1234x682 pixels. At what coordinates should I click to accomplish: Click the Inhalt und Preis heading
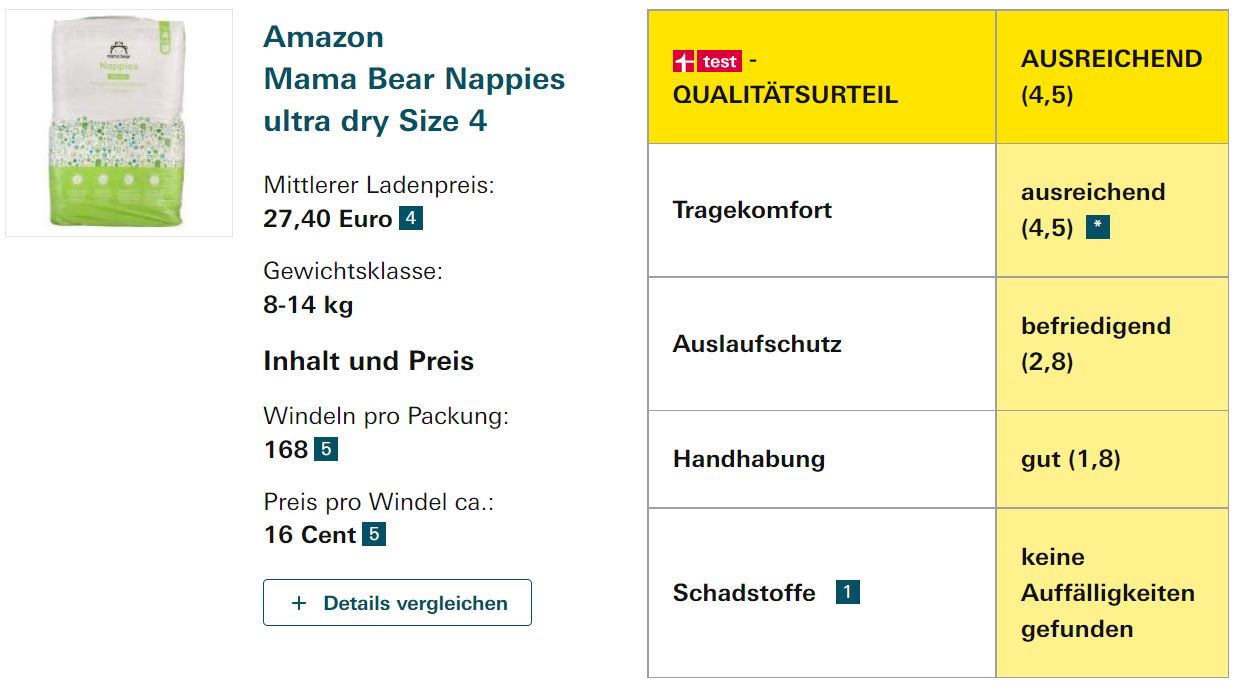coord(368,361)
